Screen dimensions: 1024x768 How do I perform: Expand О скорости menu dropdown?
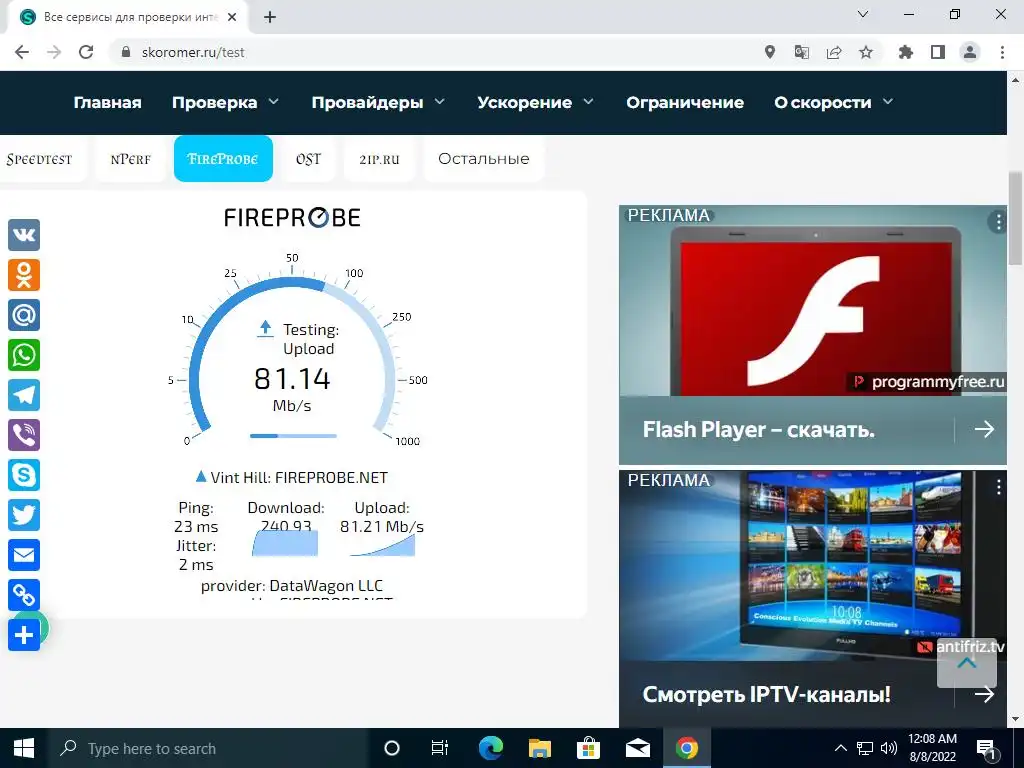(x=888, y=102)
